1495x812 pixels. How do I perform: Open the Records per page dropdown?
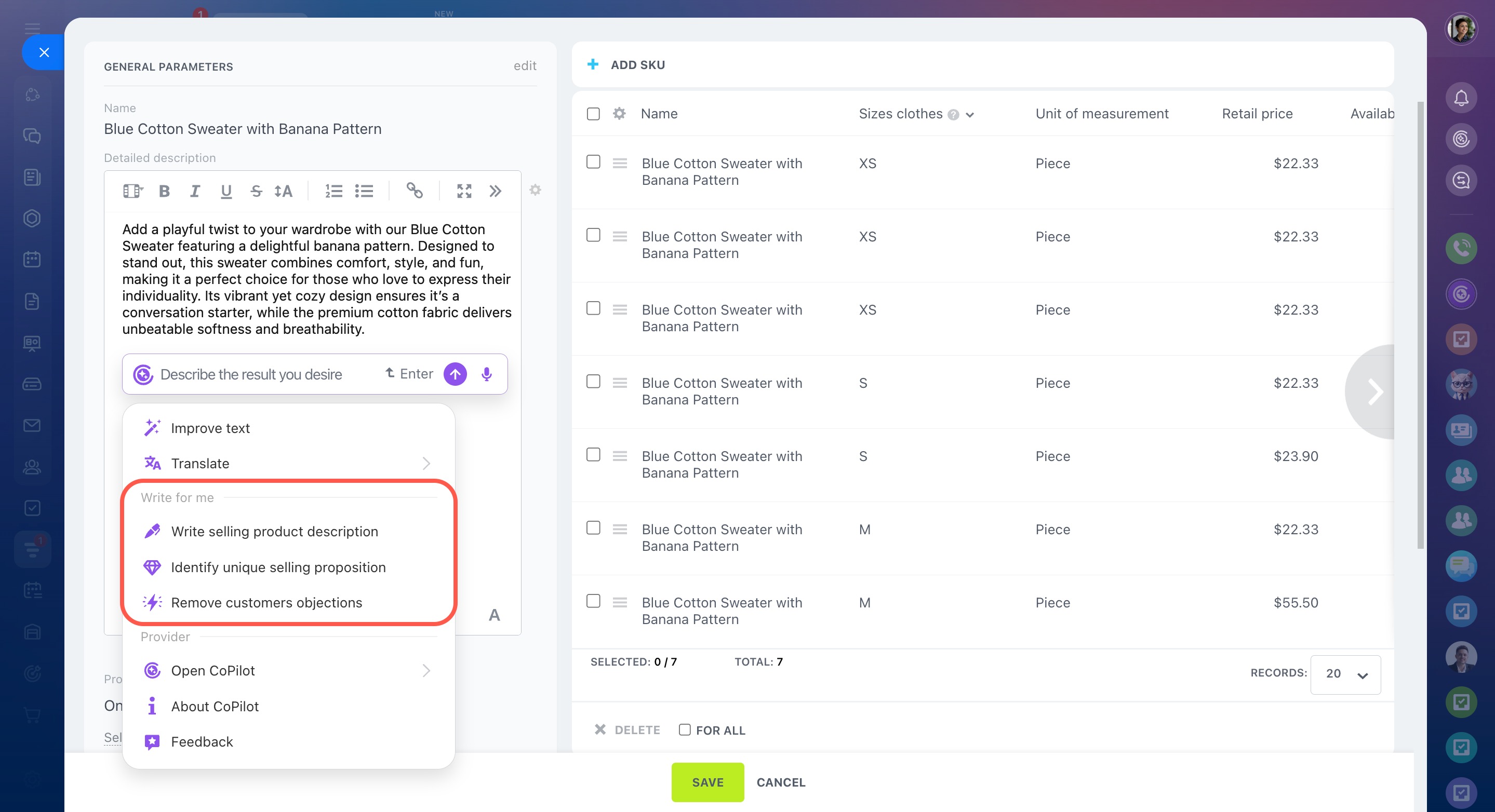(x=1345, y=674)
